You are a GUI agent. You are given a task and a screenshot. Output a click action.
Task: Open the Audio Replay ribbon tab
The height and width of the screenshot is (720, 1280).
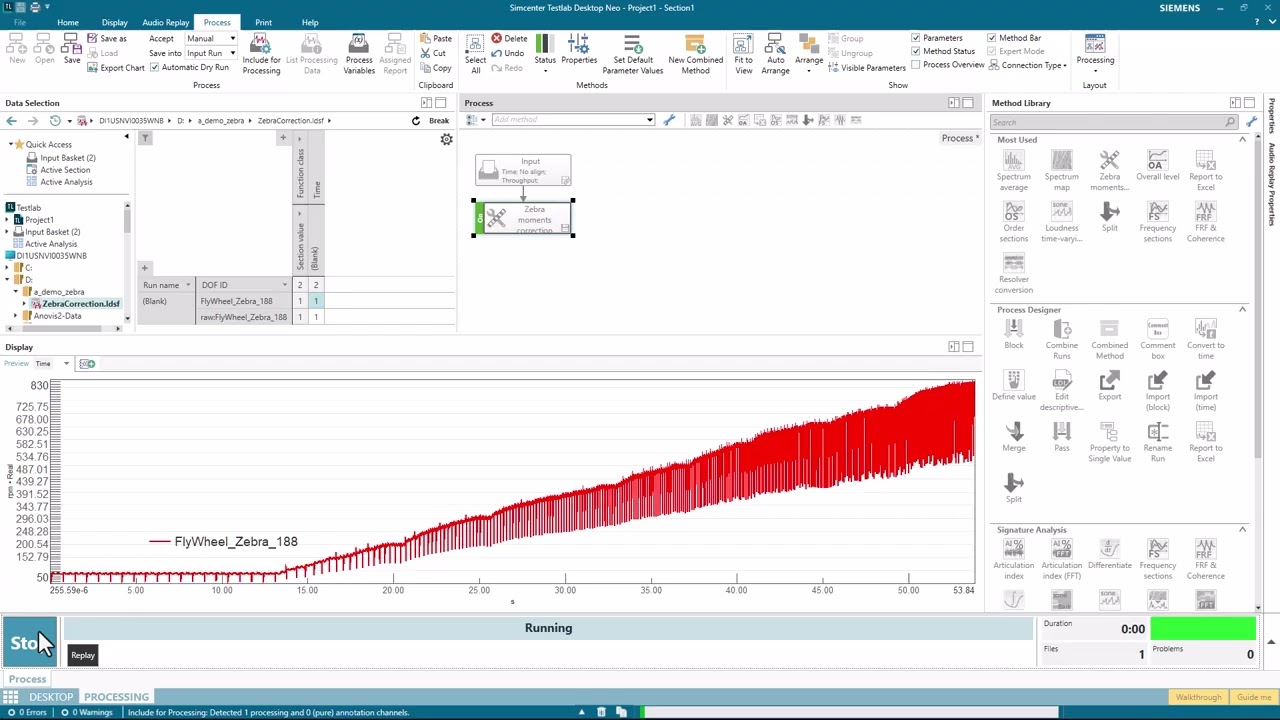[166, 22]
